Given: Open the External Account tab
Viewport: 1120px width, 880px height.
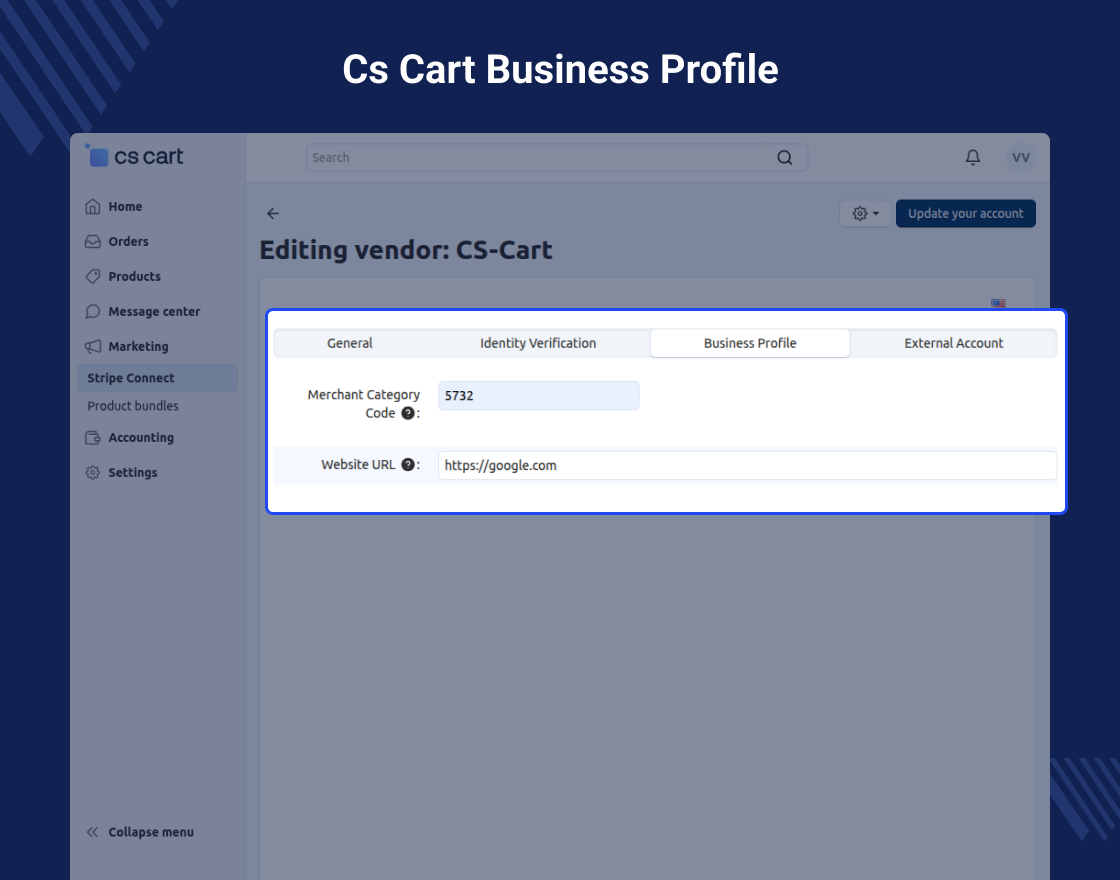Looking at the screenshot, I should [954, 343].
